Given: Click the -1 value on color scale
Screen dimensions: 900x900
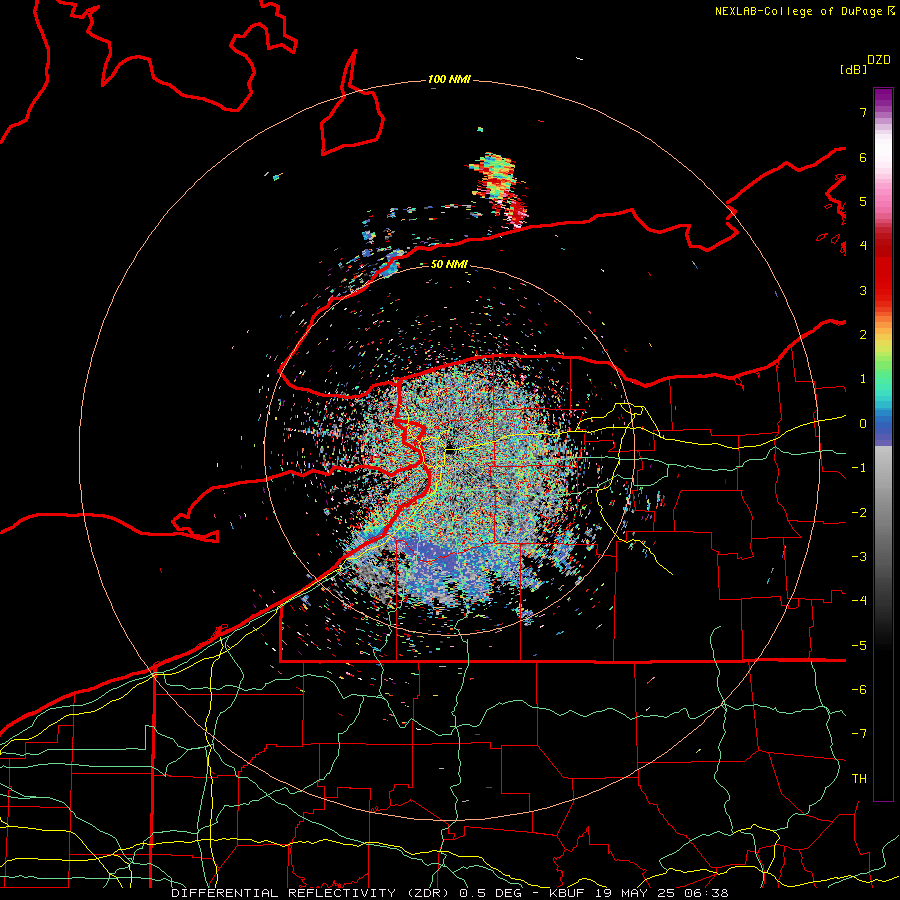Looking at the screenshot, I should click(x=859, y=468).
